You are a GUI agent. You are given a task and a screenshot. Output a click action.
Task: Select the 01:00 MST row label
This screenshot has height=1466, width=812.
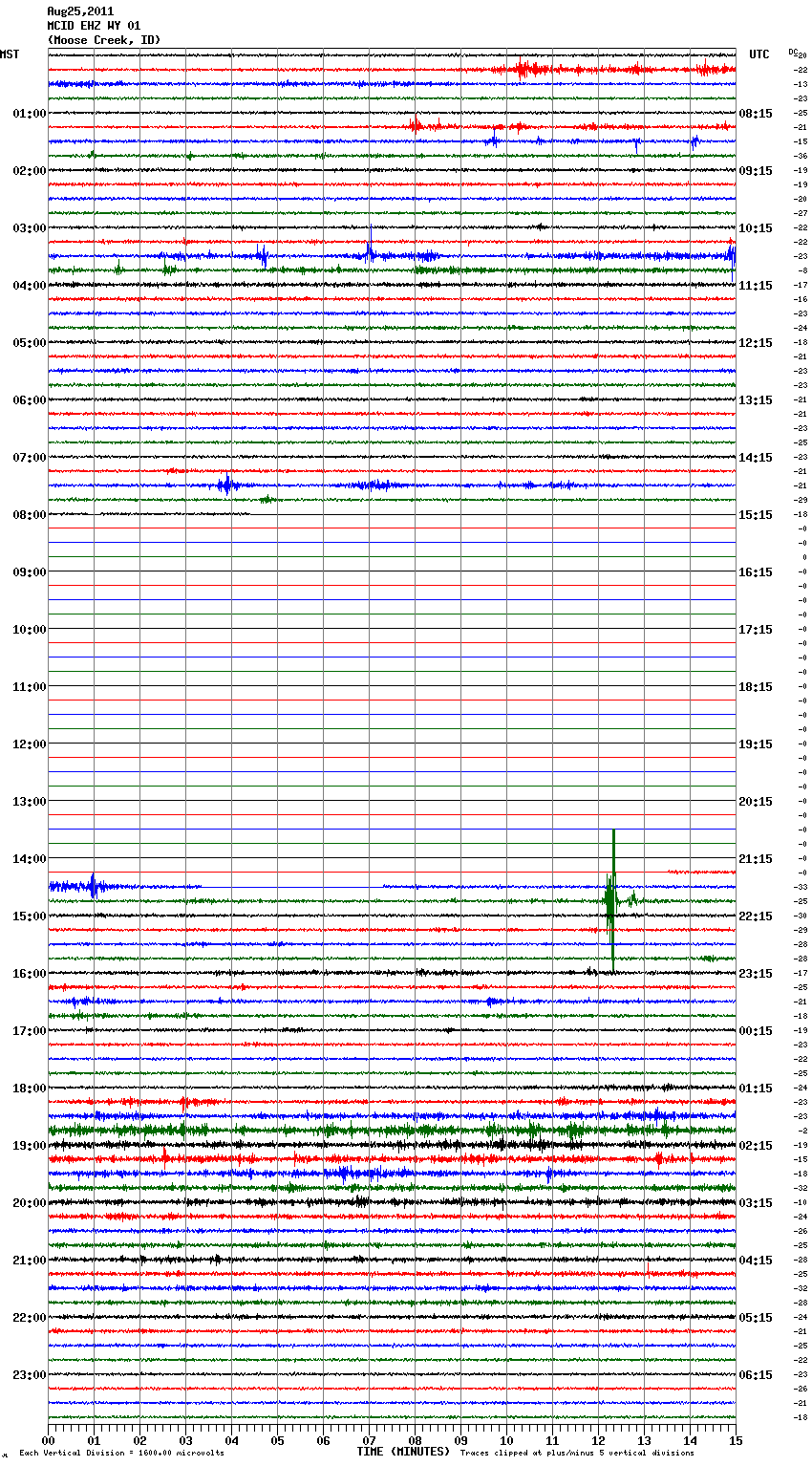tap(30, 114)
